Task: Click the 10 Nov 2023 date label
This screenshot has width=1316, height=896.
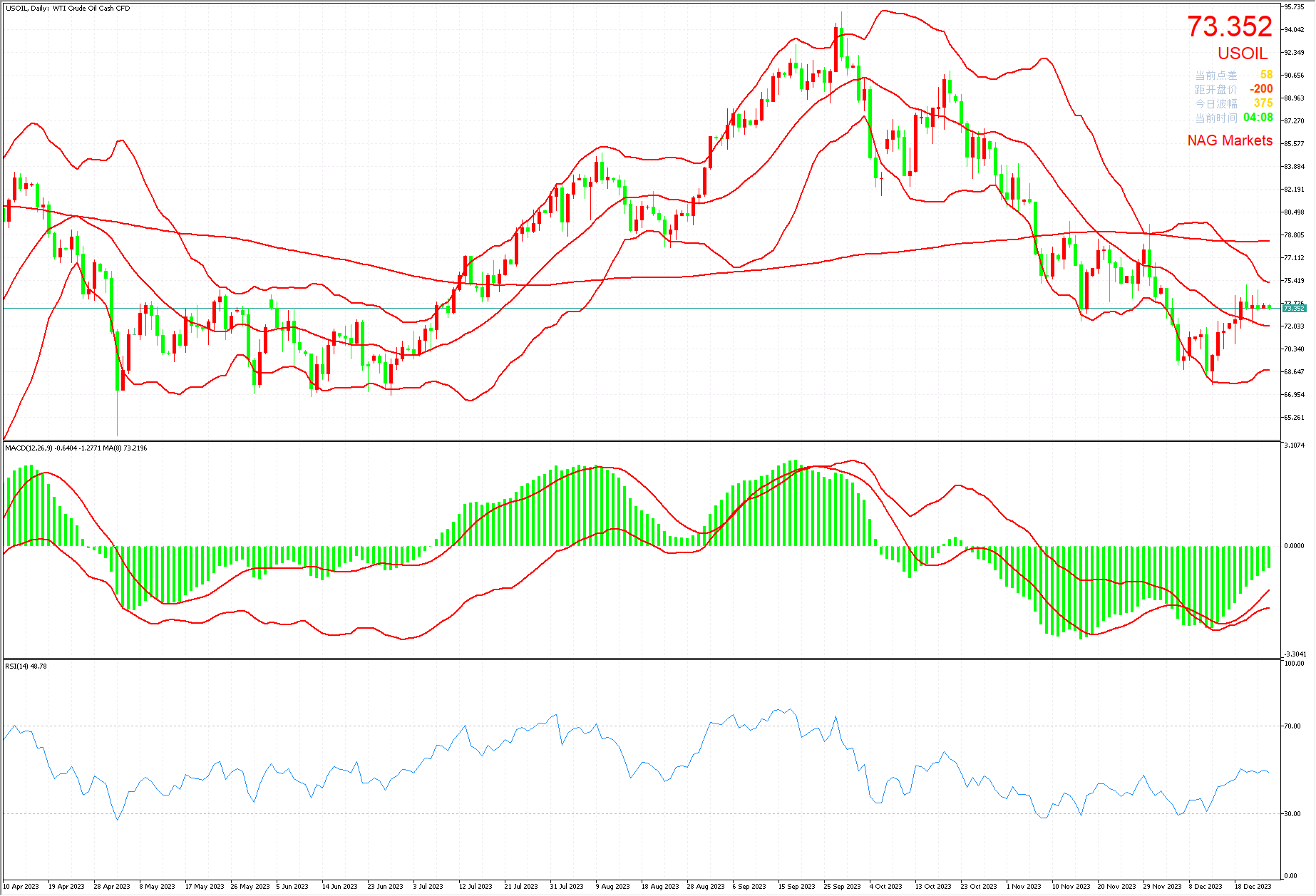Action: point(1071,887)
